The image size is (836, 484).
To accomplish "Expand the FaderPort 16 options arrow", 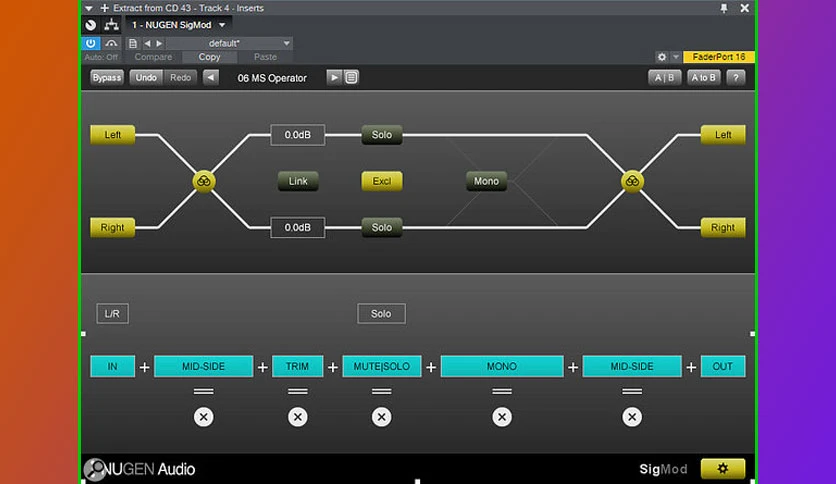I will (676, 57).
